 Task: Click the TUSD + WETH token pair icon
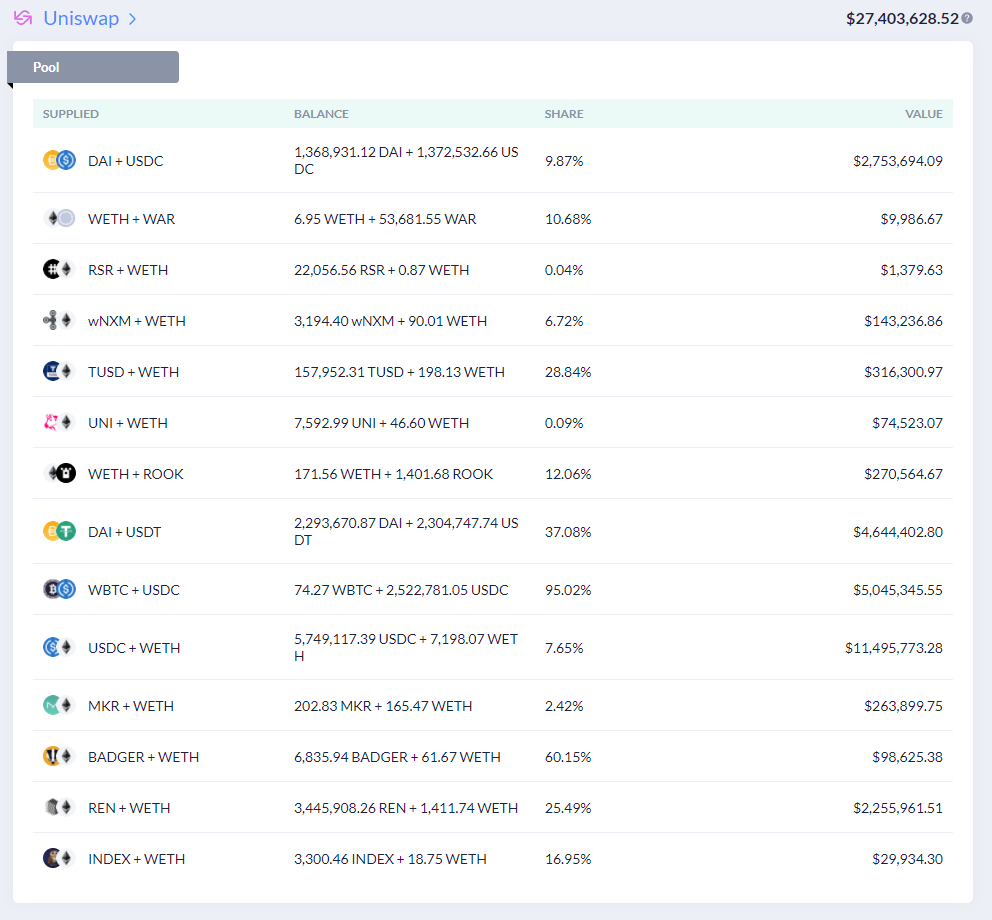coord(59,371)
